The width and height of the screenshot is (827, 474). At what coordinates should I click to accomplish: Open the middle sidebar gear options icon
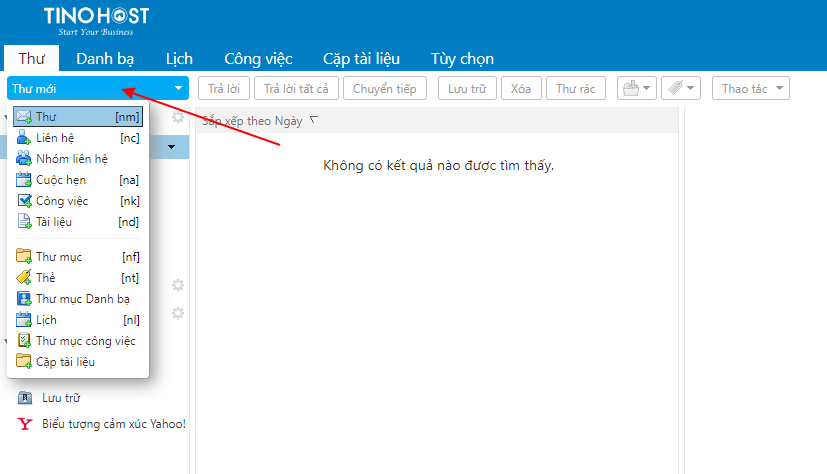coord(178,285)
